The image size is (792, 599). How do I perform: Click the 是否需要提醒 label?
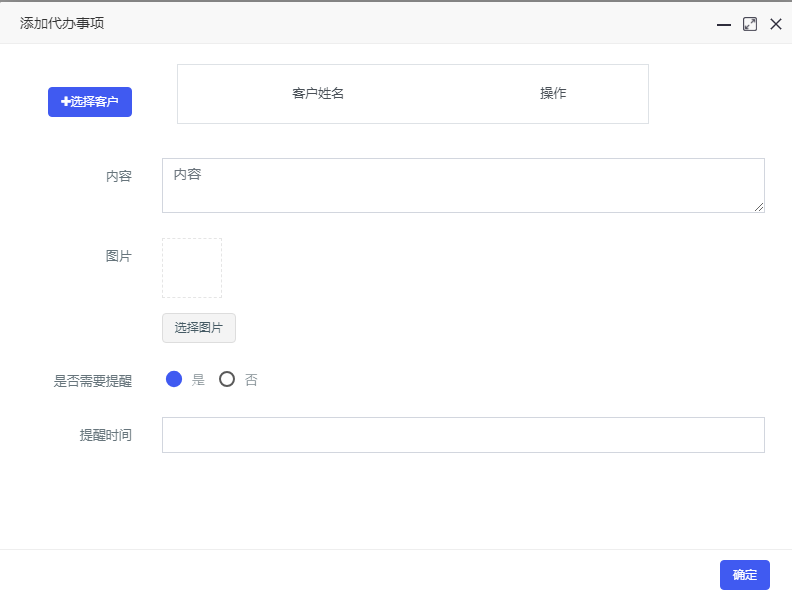pyautogui.click(x=93, y=381)
